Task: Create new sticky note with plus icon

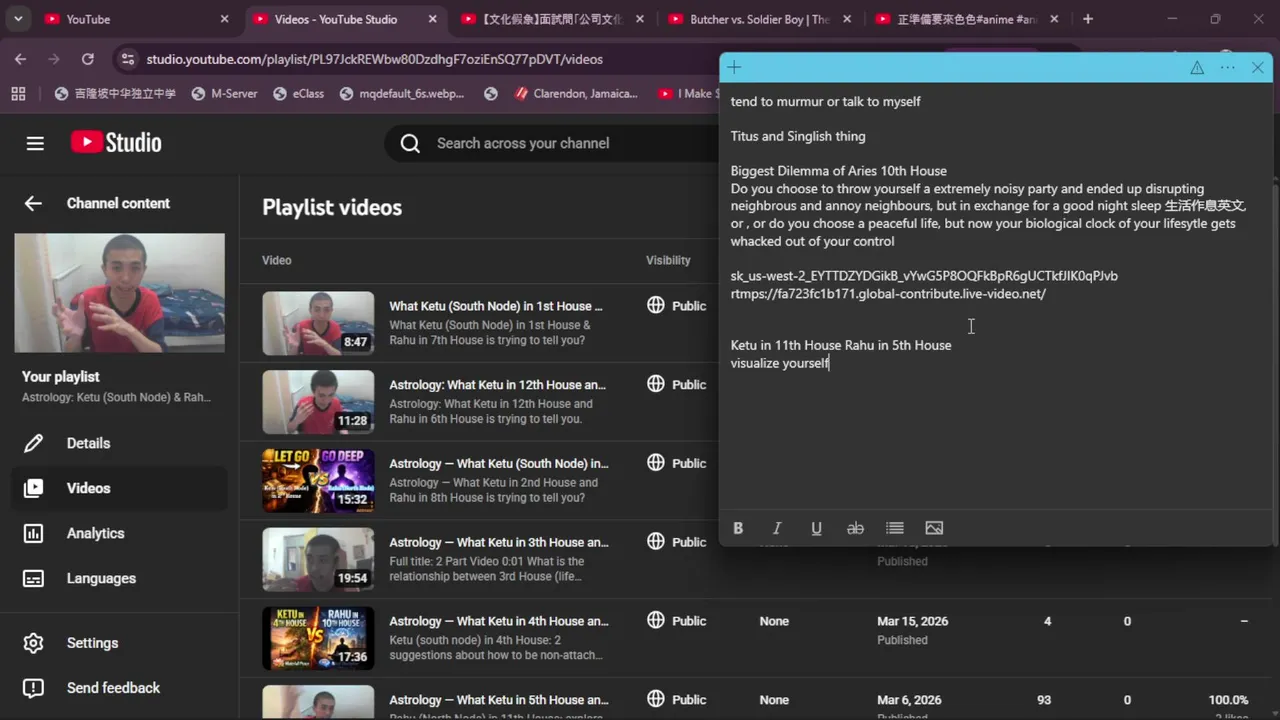Action: (734, 67)
